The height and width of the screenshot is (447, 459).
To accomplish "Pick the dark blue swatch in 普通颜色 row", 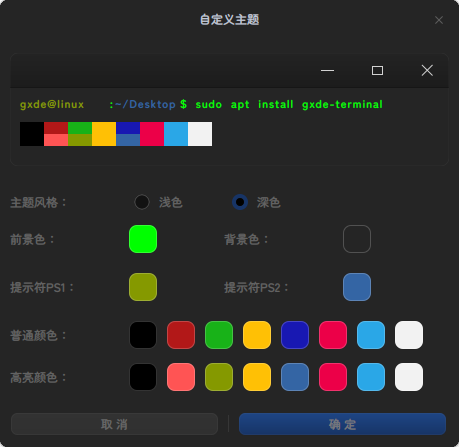I will pos(295,335).
